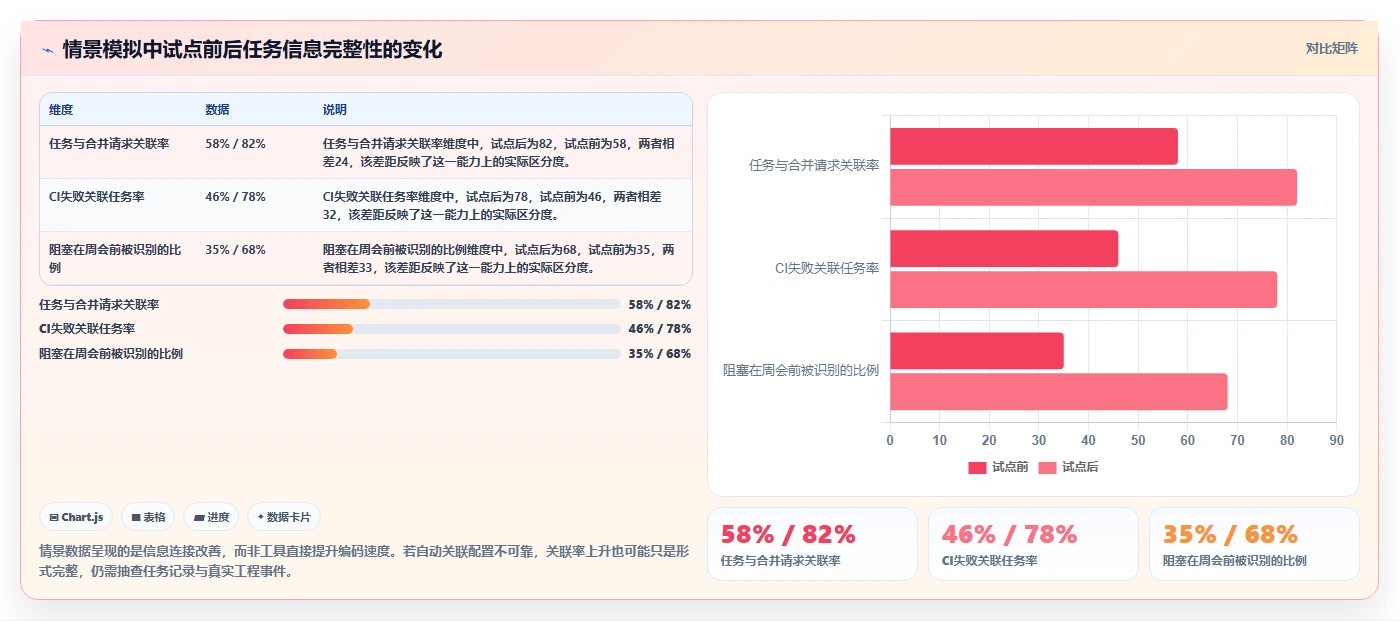Click the chart's 阻塞在周会前被识别的比例 axis label

(x=801, y=370)
